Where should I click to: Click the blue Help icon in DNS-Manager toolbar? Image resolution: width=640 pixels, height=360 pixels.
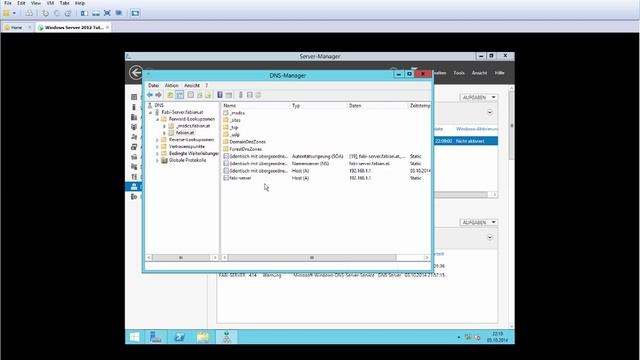pyautogui.click(x=220, y=95)
